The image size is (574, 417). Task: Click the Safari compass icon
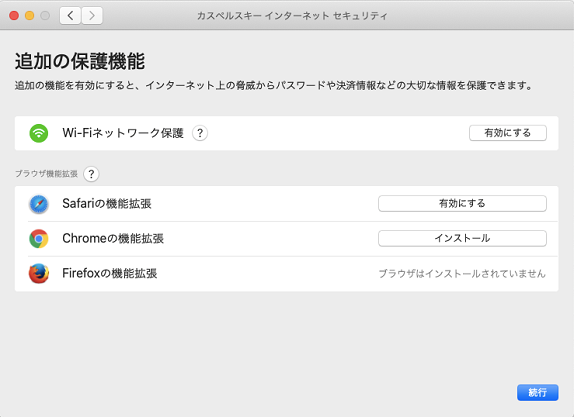point(38,204)
